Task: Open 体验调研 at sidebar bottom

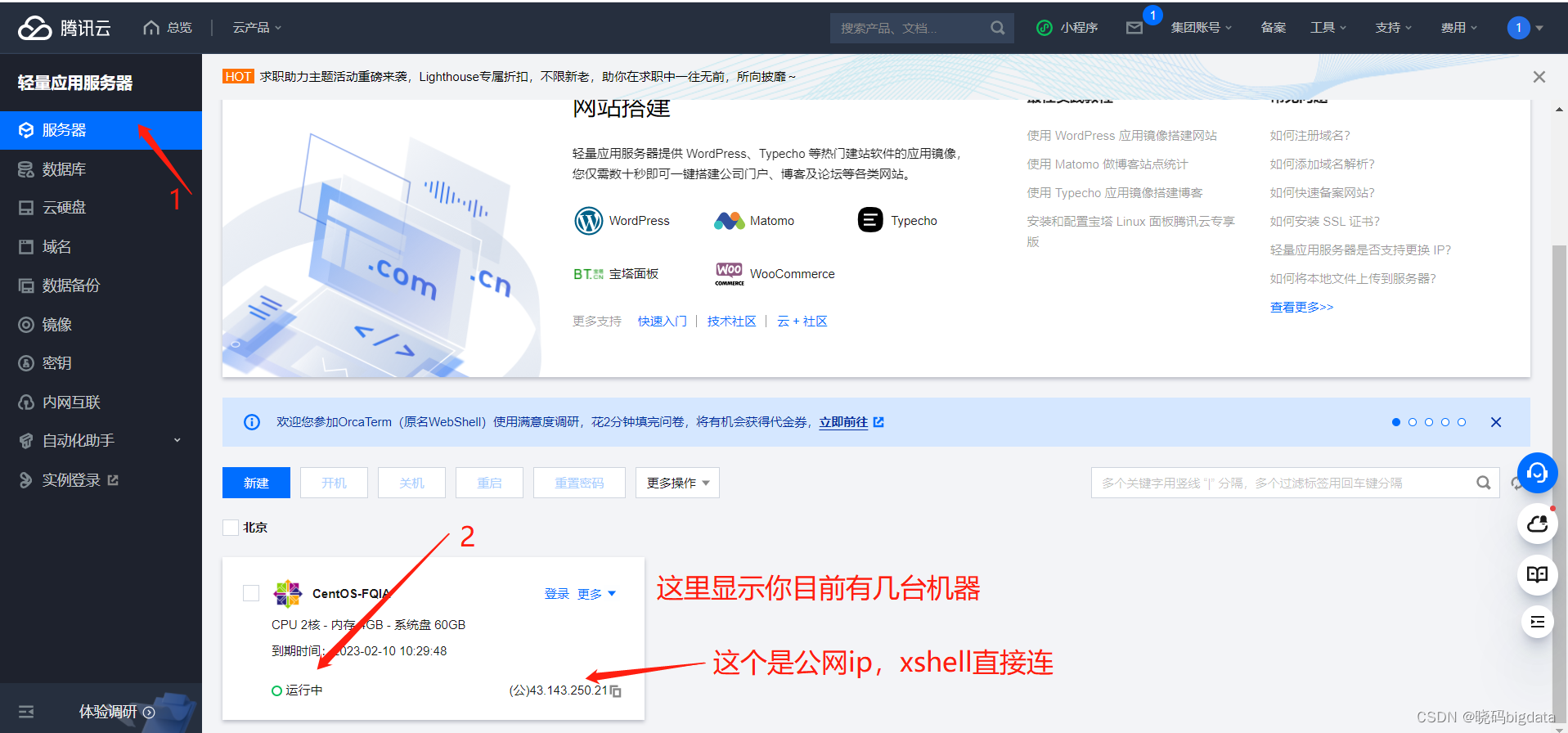Action: (116, 712)
